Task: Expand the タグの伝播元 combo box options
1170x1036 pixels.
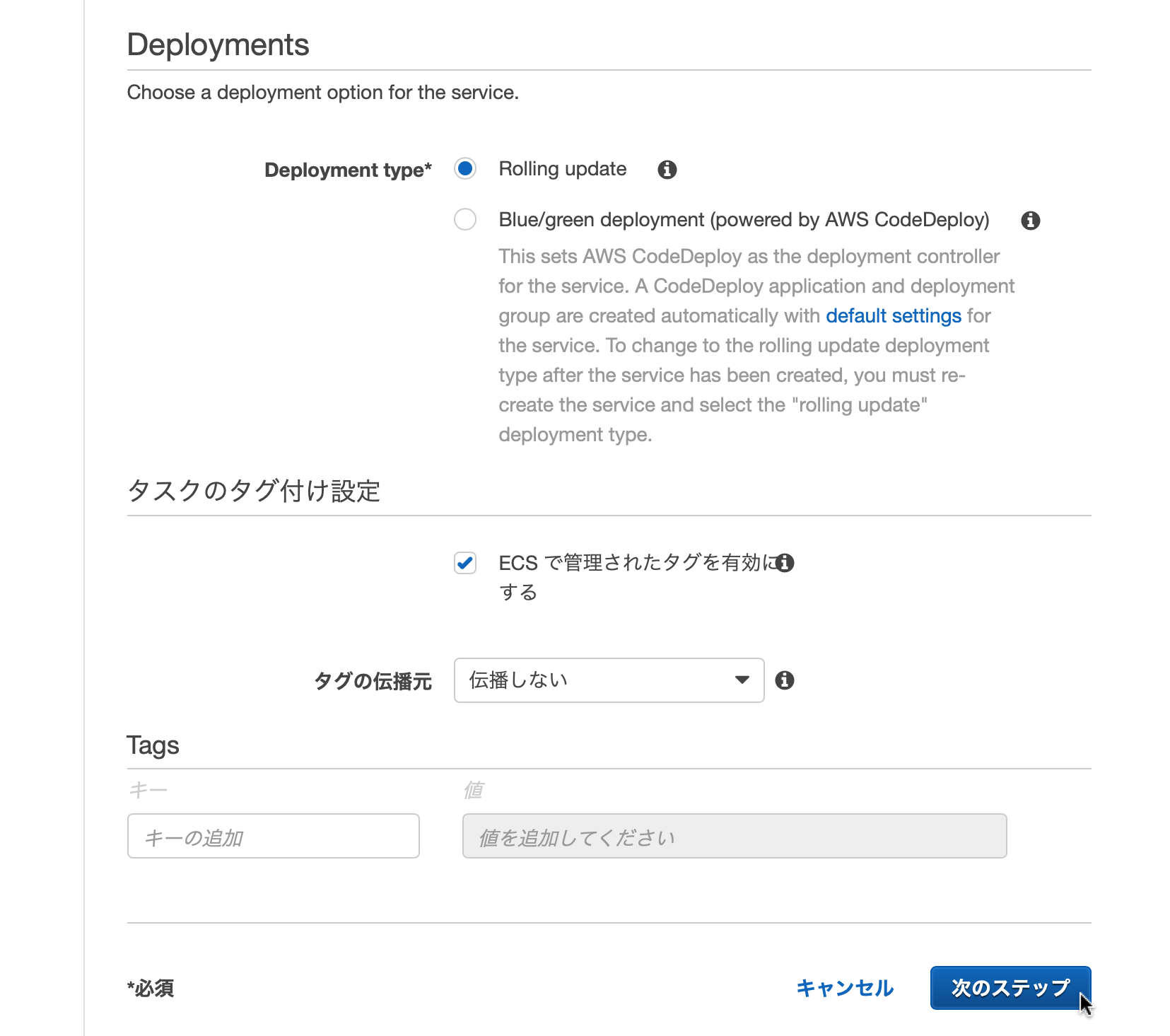Action: point(608,680)
